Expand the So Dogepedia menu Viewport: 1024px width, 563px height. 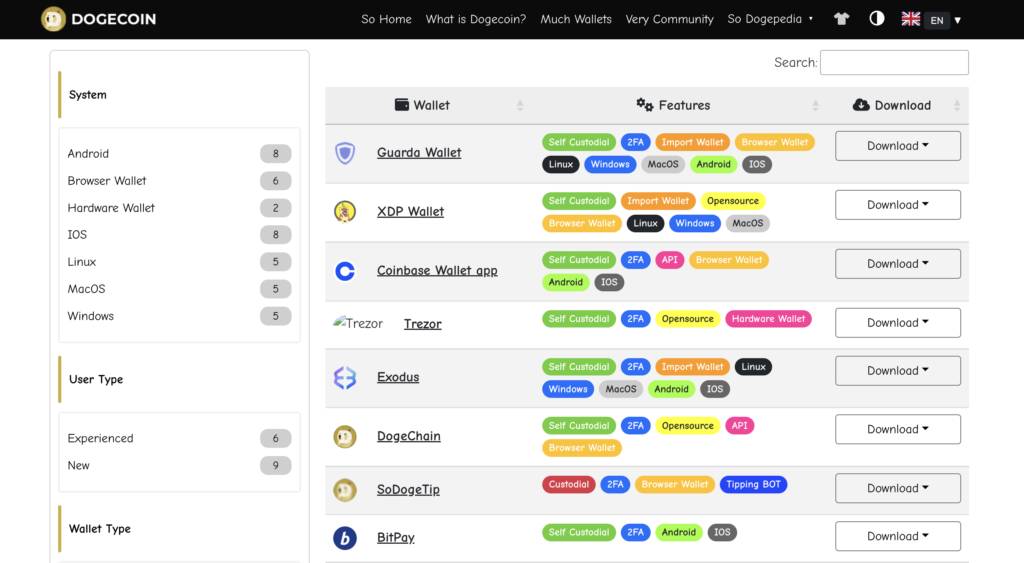(770, 19)
